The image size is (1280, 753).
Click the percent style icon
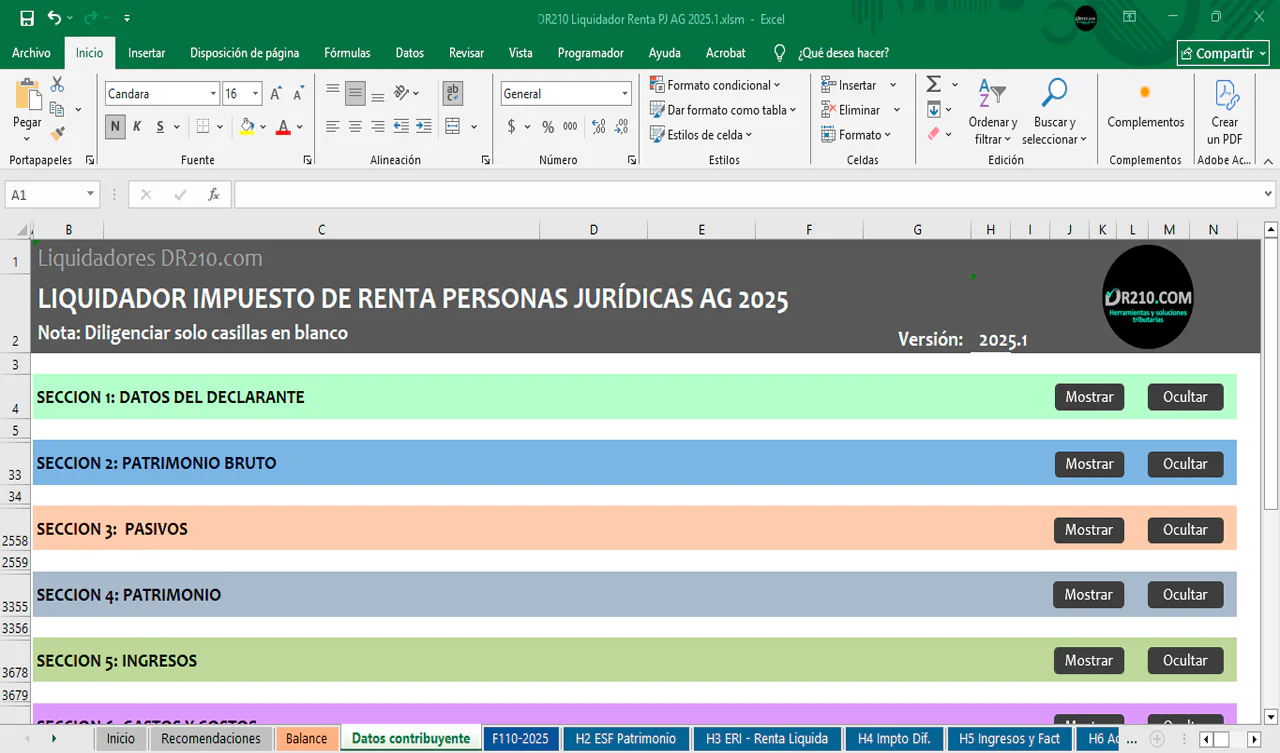(x=547, y=127)
